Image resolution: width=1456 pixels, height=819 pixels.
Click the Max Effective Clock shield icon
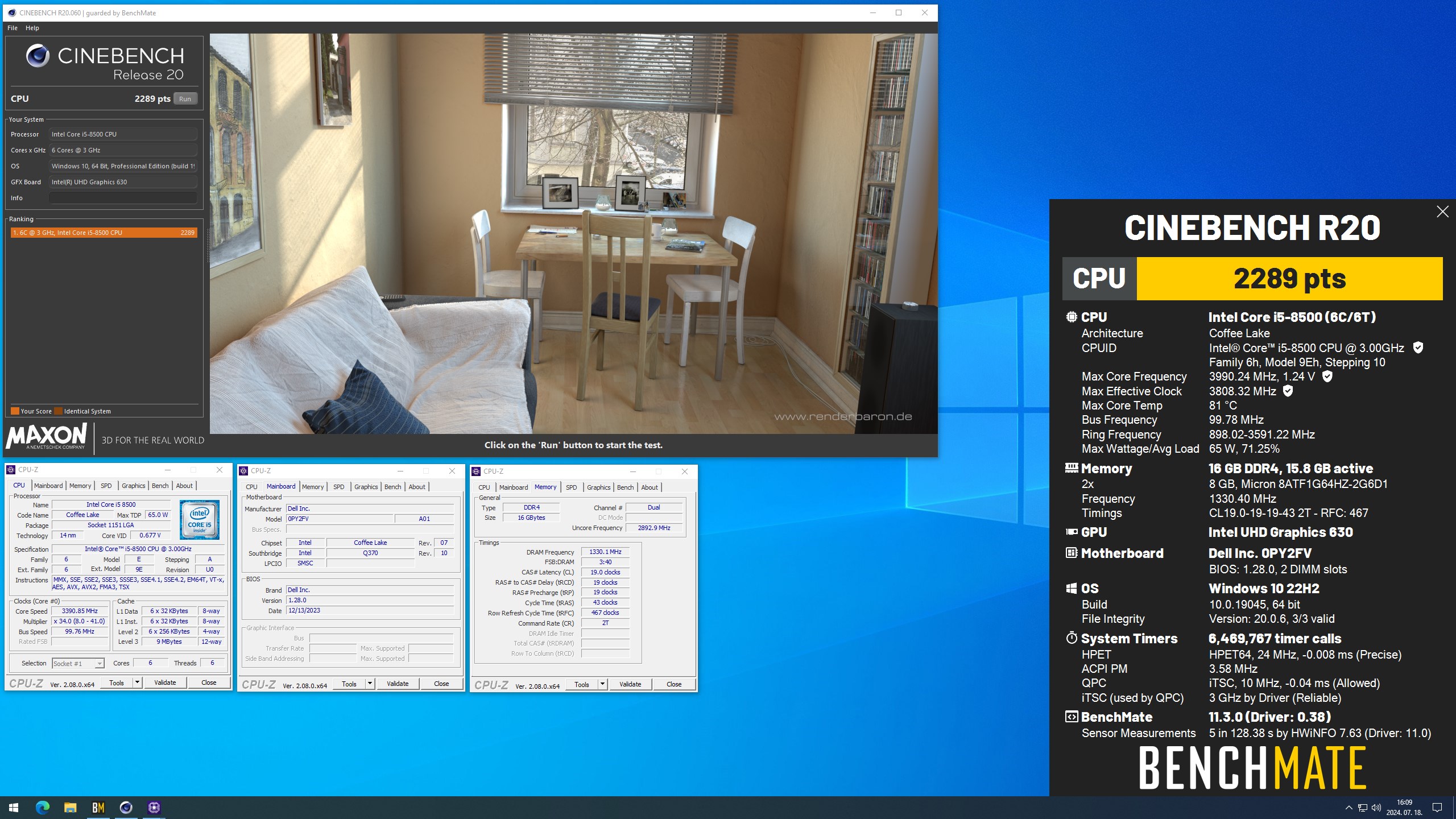1288,391
